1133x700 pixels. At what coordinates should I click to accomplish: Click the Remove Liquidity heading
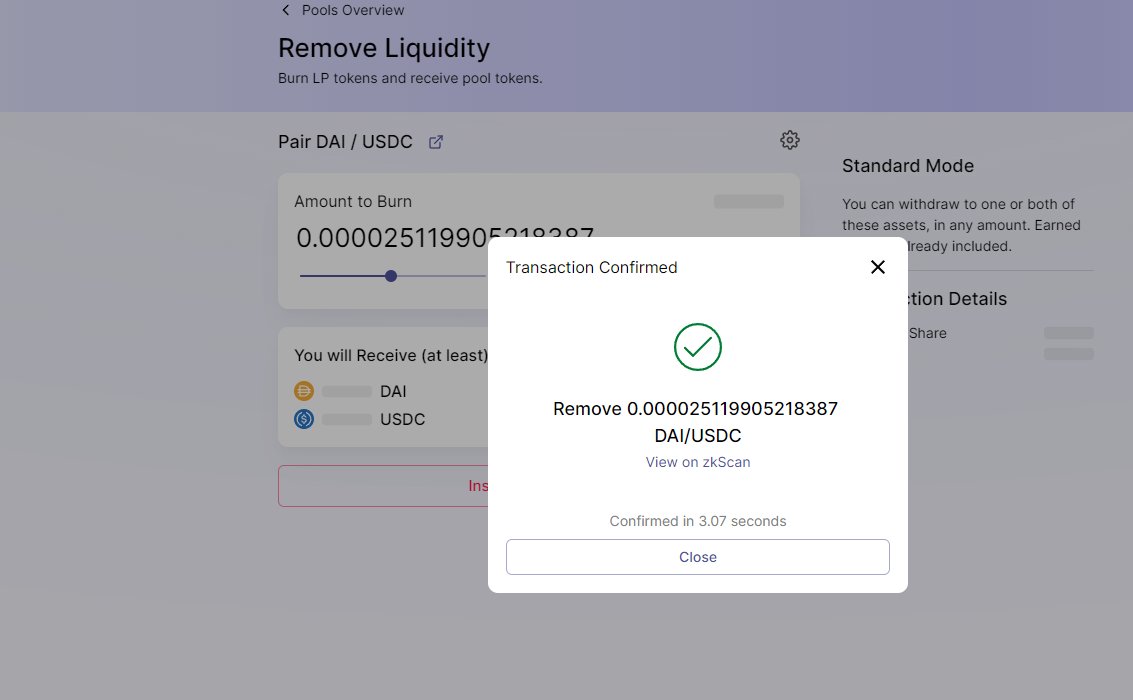click(384, 48)
